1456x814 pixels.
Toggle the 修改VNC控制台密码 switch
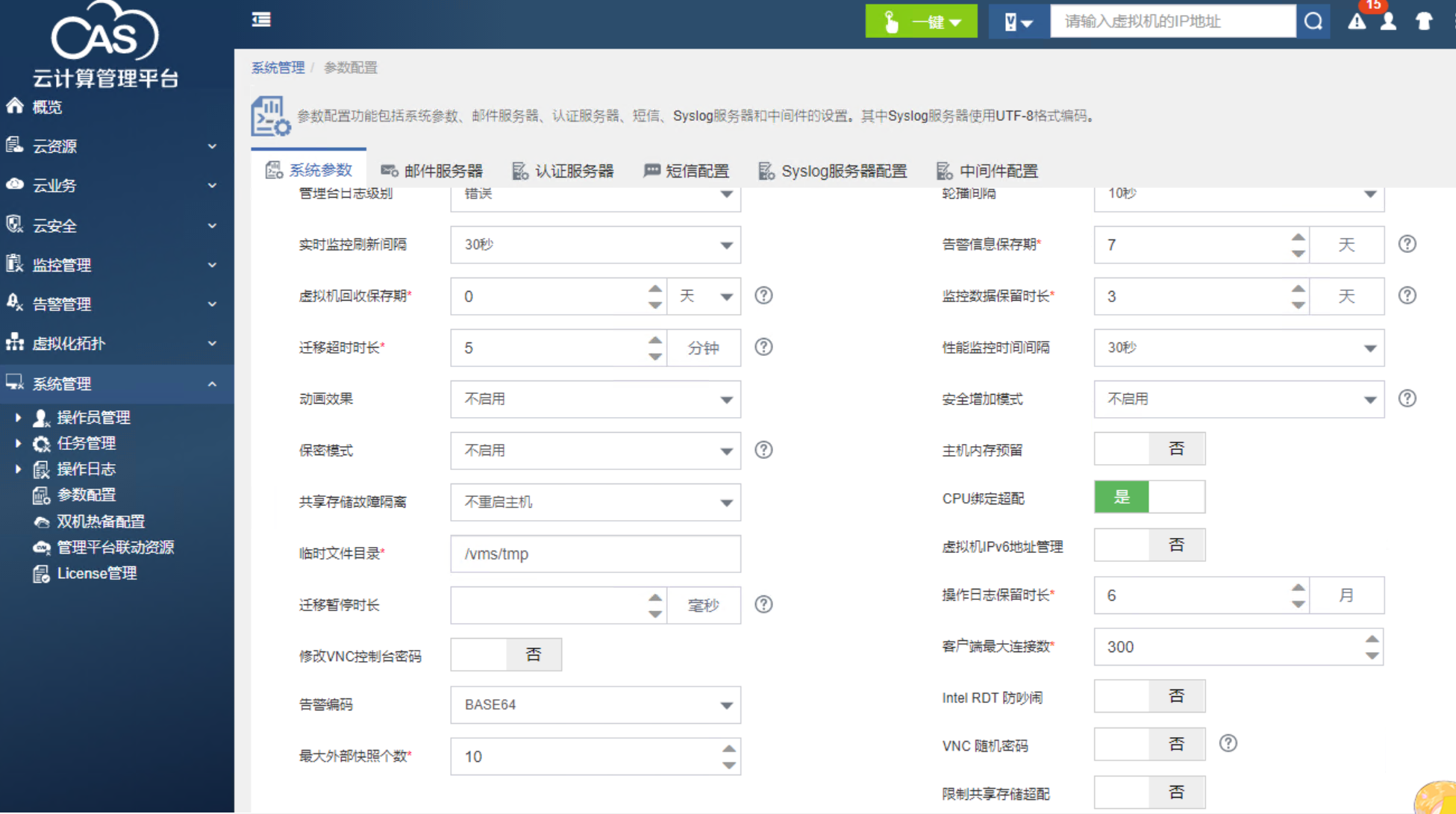506,655
